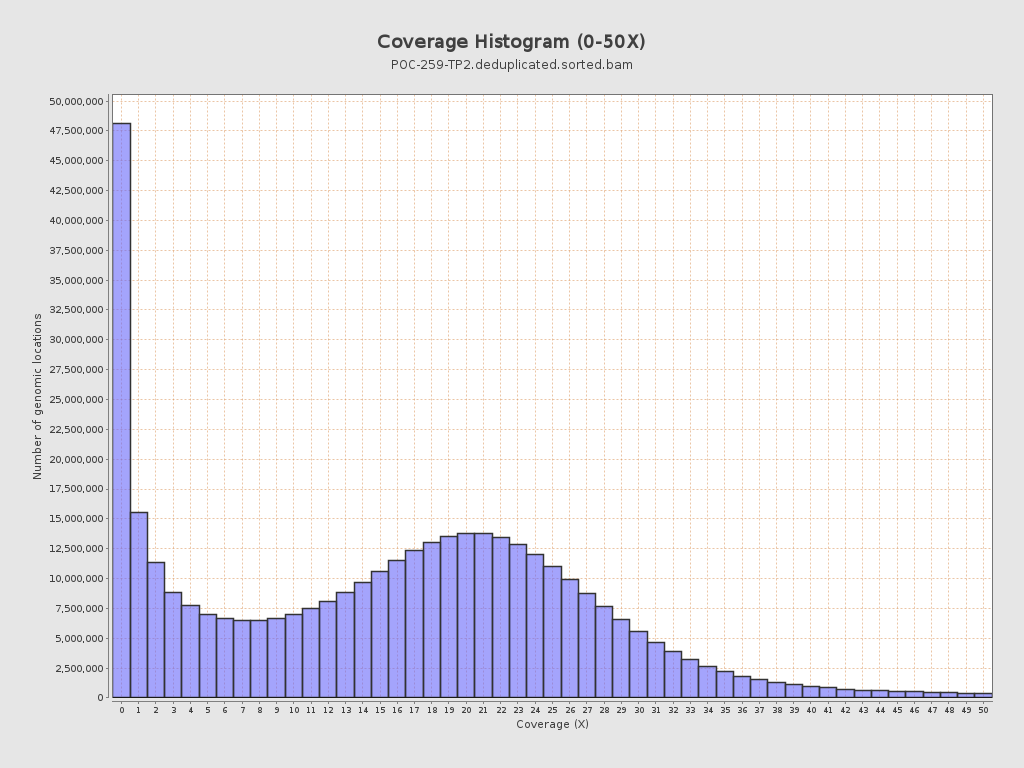Click the x-axis tick label '36'
This screenshot has width=1024, height=768.
[x=742, y=710]
